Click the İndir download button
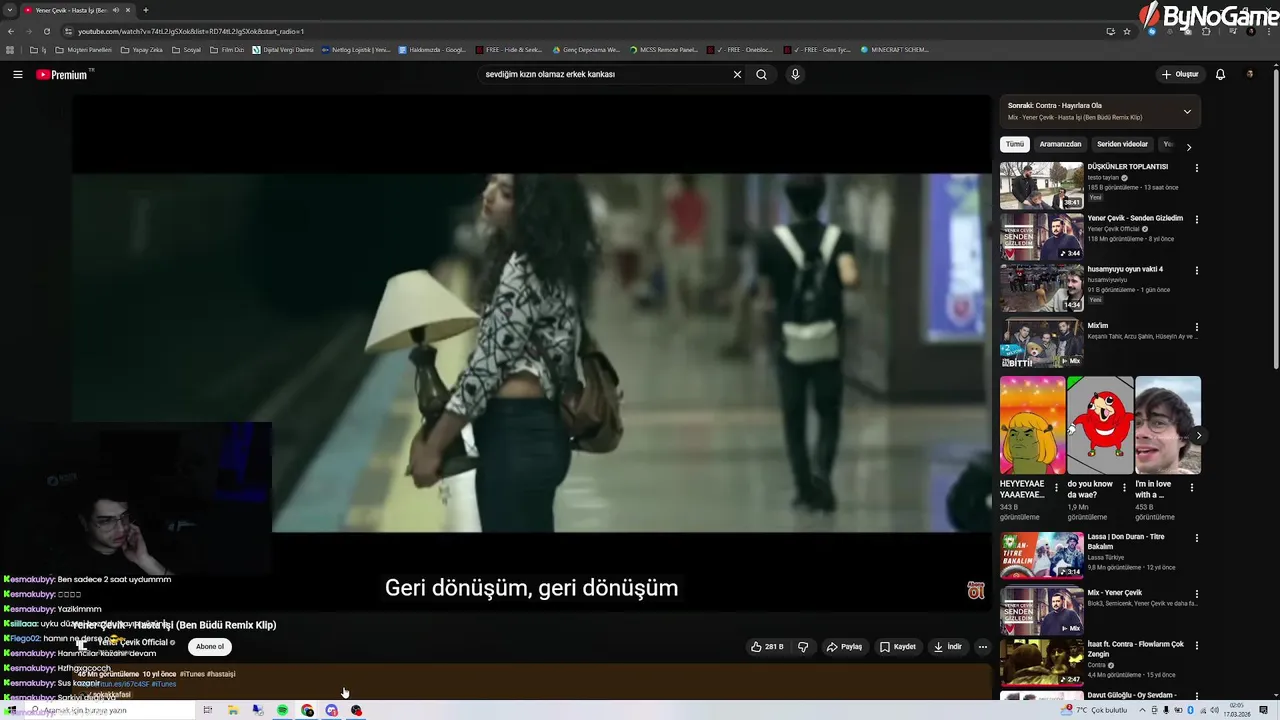The image size is (1280, 720). click(x=947, y=647)
